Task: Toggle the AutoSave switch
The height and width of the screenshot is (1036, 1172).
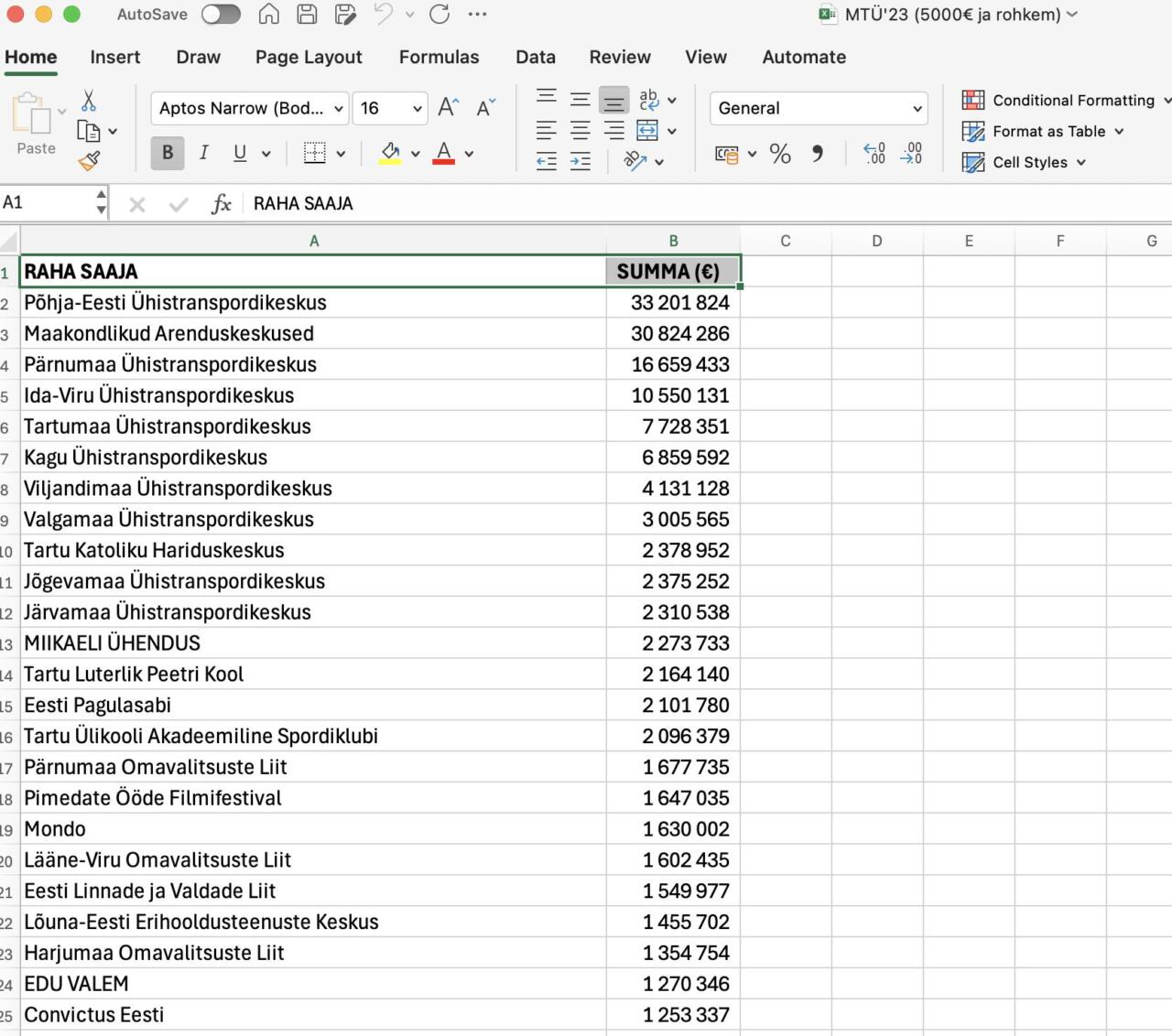Action: pos(221,15)
